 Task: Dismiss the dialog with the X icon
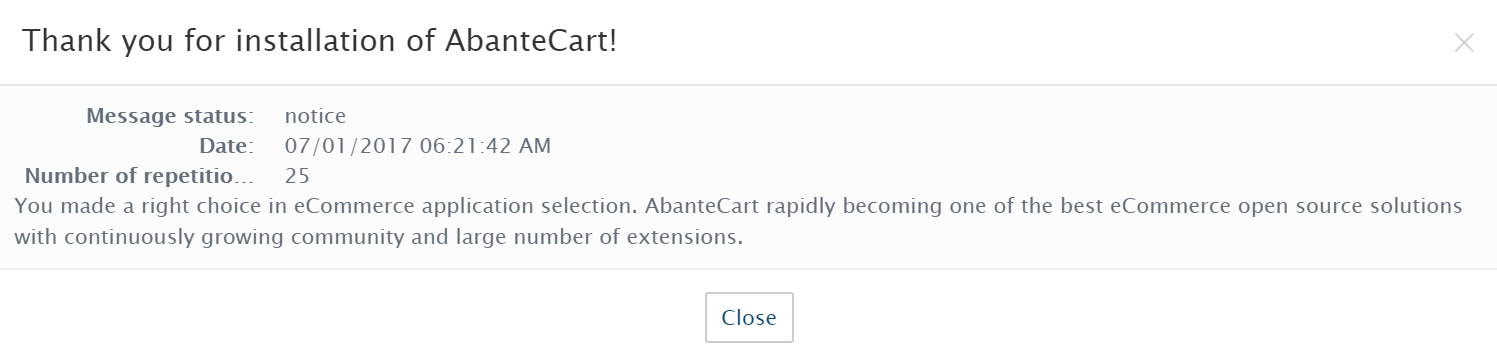click(1464, 43)
